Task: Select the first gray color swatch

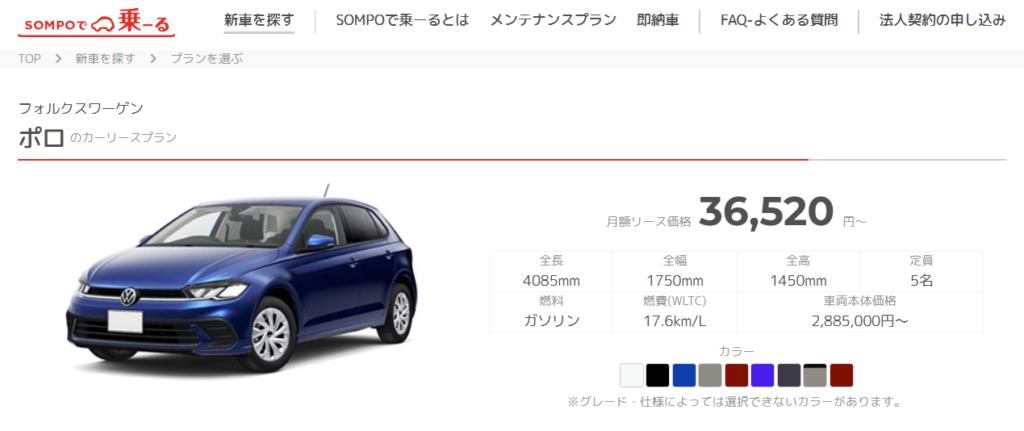Action: click(710, 375)
